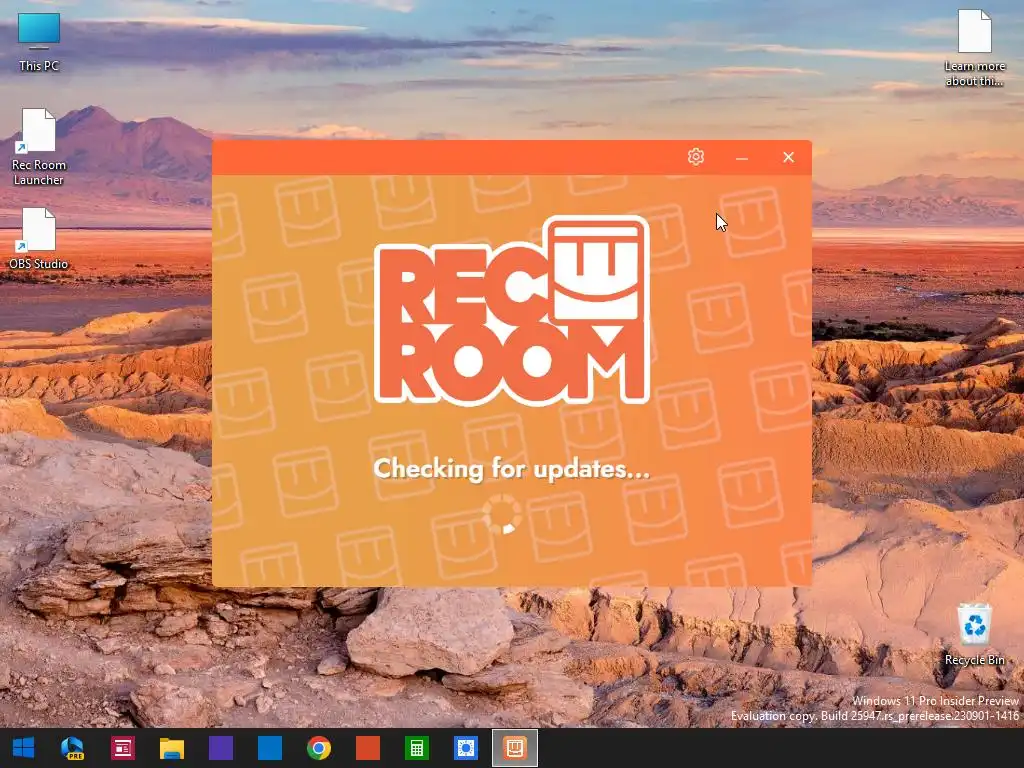Open Edge PRE browser from taskbar
This screenshot has height=768, width=1024.
(x=72, y=748)
